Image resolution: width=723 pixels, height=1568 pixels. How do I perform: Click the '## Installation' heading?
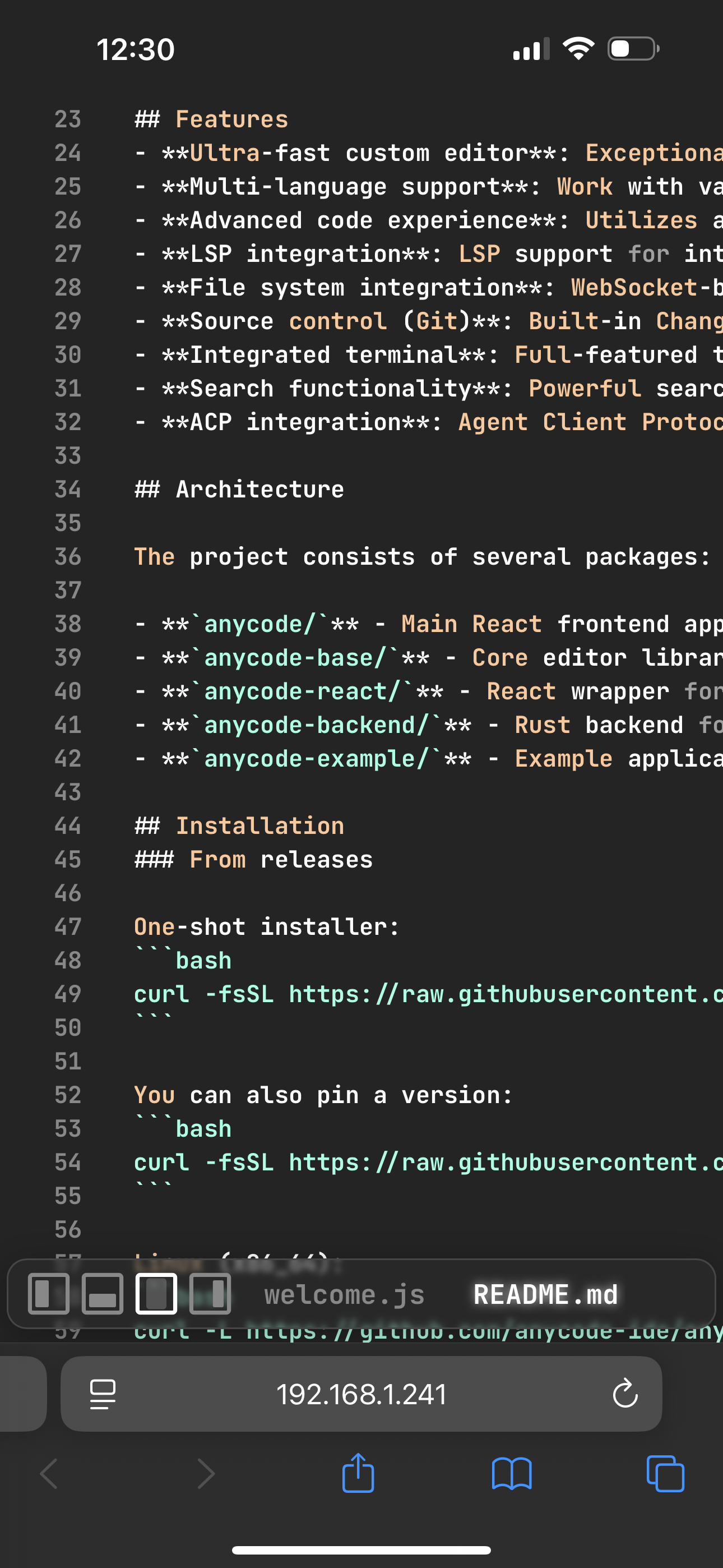(x=239, y=826)
